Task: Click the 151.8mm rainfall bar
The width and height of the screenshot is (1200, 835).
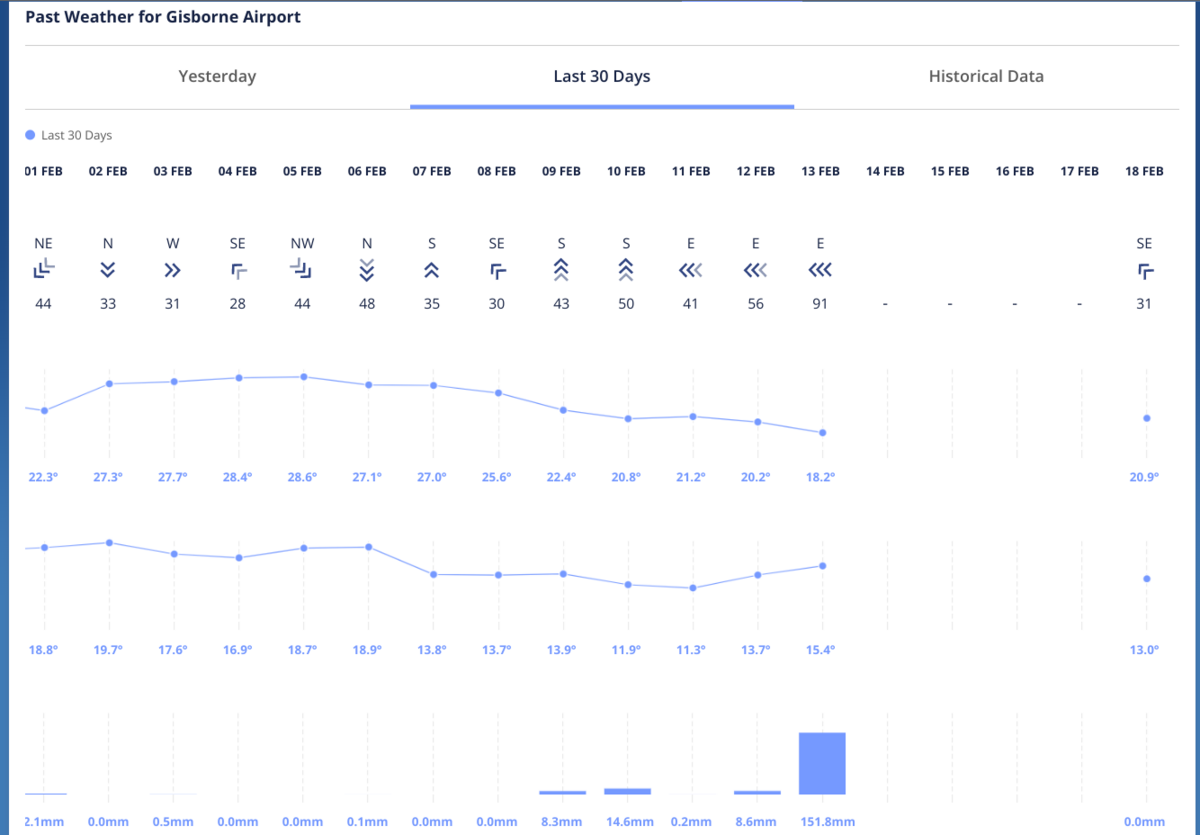Action: 822,764
